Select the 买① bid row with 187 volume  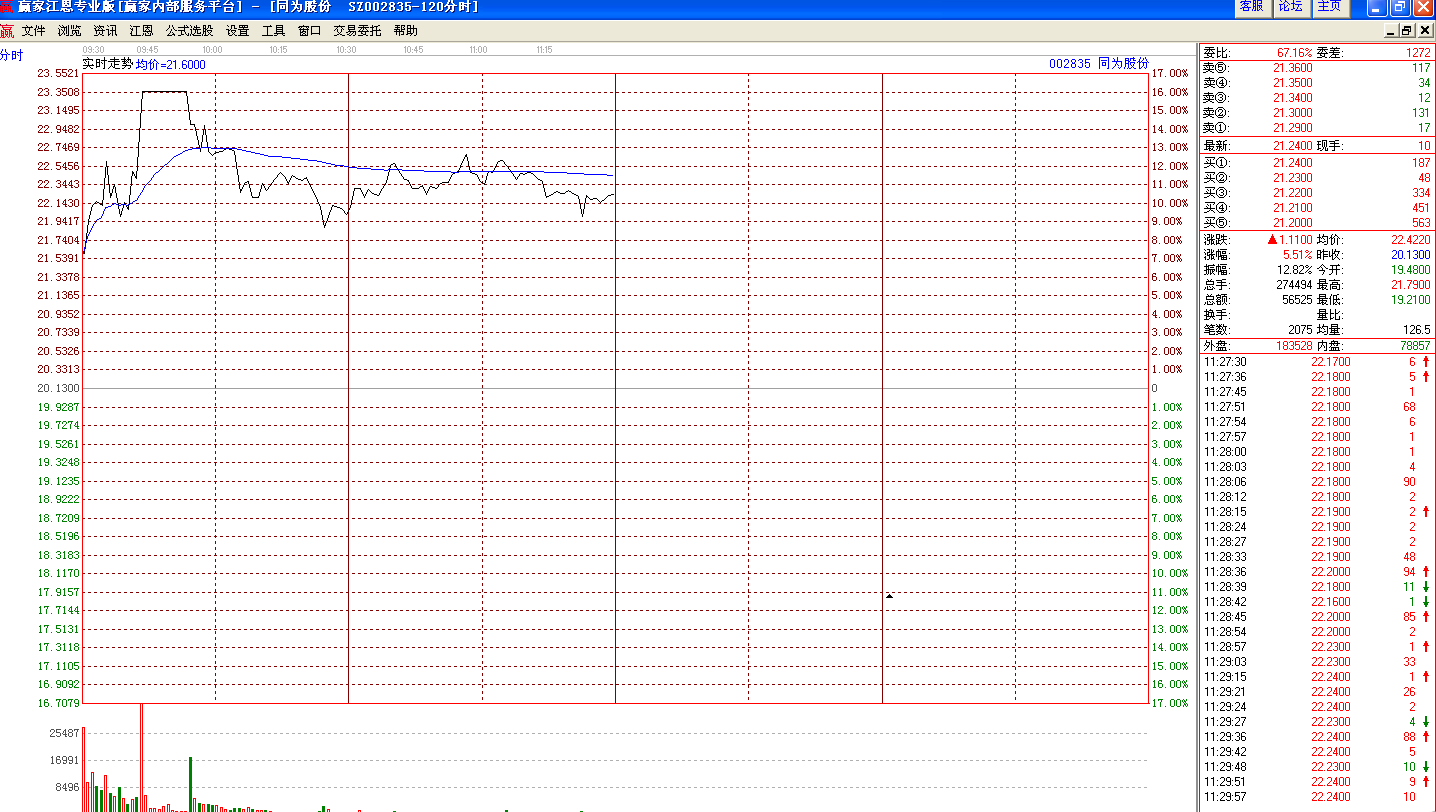[x=1316, y=163]
